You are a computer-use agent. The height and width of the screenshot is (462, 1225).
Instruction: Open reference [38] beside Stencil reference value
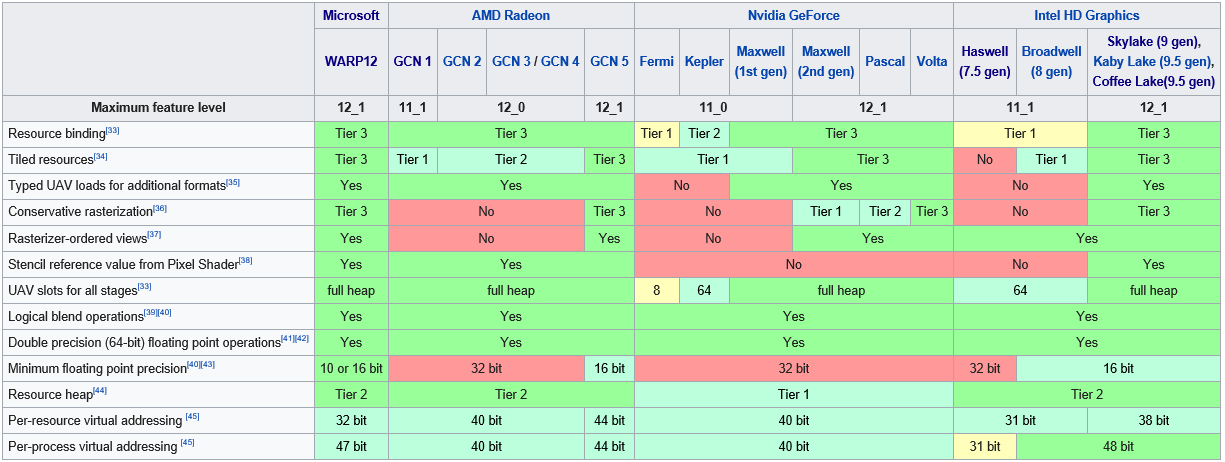coord(246,260)
